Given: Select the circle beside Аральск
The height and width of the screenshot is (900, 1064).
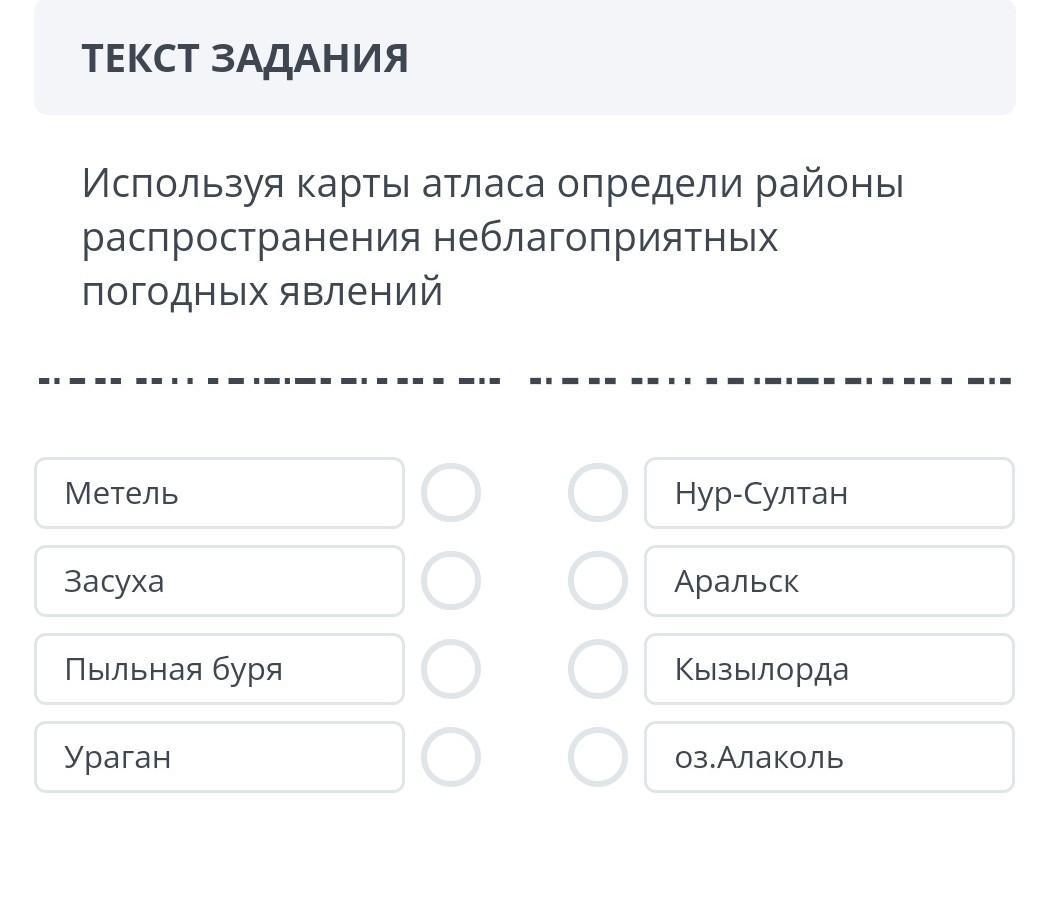Looking at the screenshot, I should (598, 581).
